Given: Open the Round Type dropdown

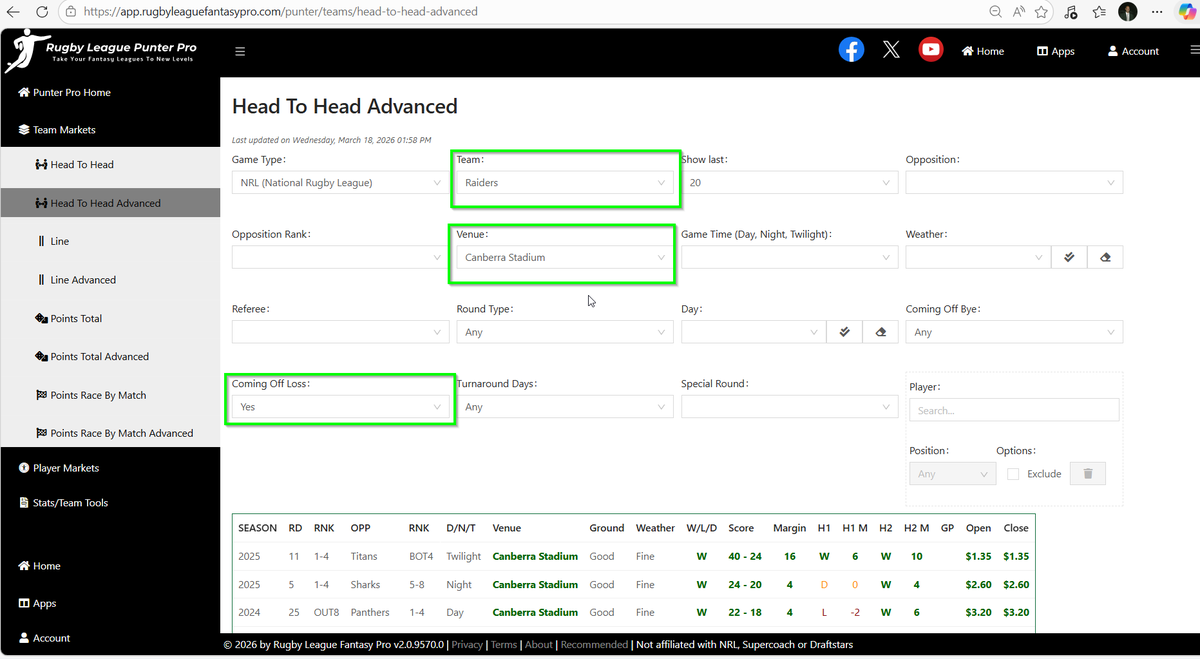Looking at the screenshot, I should tap(564, 332).
